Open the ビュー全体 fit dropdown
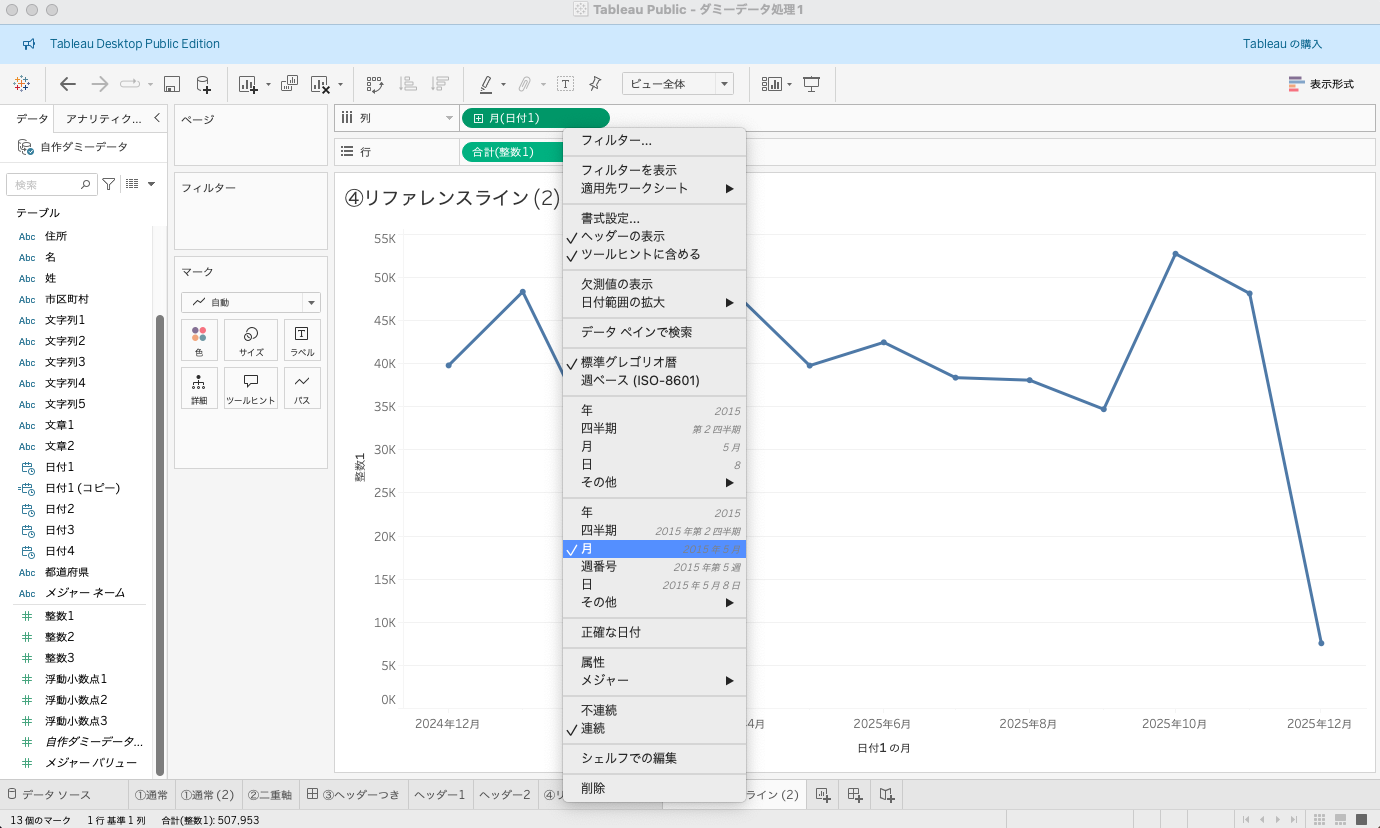This screenshot has width=1380, height=828. pos(677,84)
